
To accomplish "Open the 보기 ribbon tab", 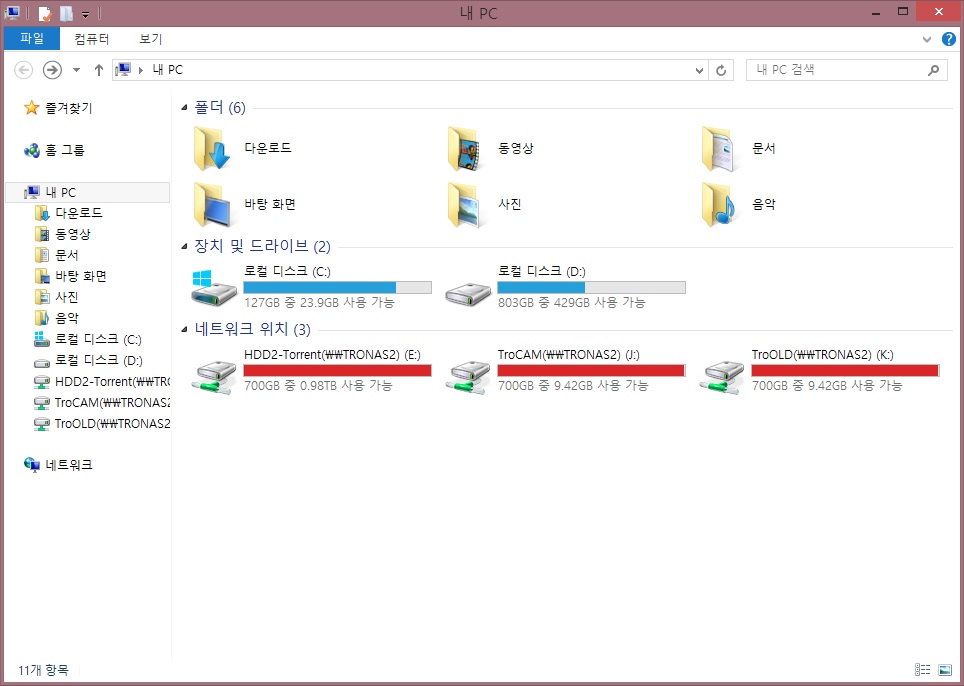I will point(151,39).
